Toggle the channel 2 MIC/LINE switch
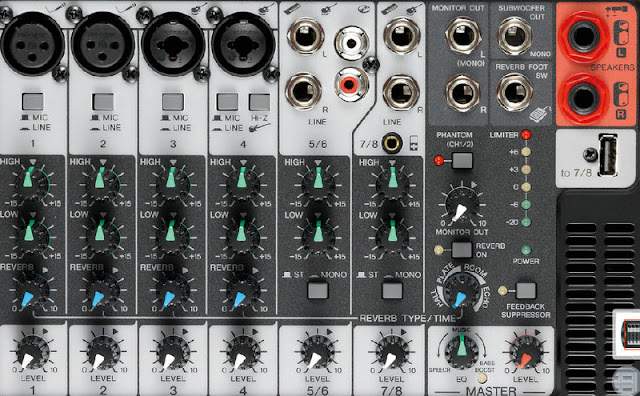640x396 pixels. coord(103,102)
